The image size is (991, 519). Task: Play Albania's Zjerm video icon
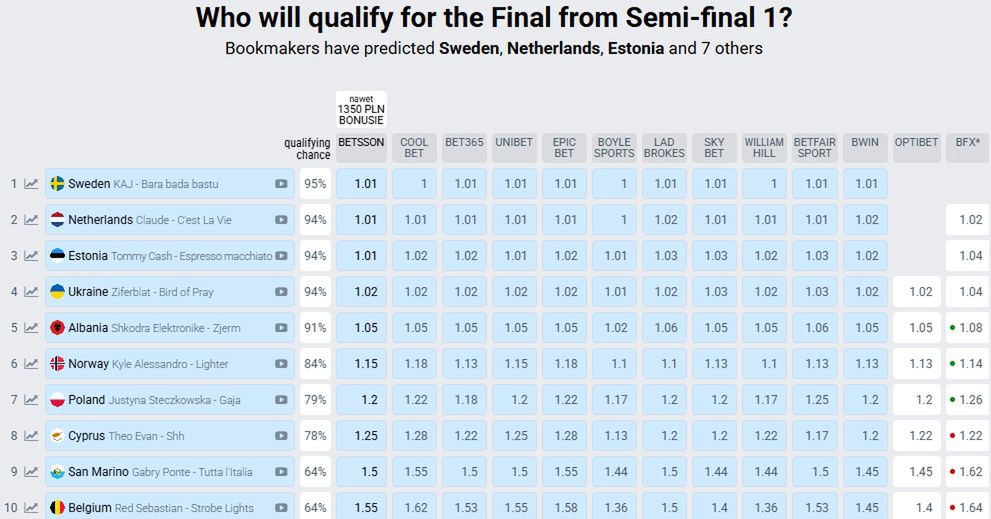tap(281, 328)
